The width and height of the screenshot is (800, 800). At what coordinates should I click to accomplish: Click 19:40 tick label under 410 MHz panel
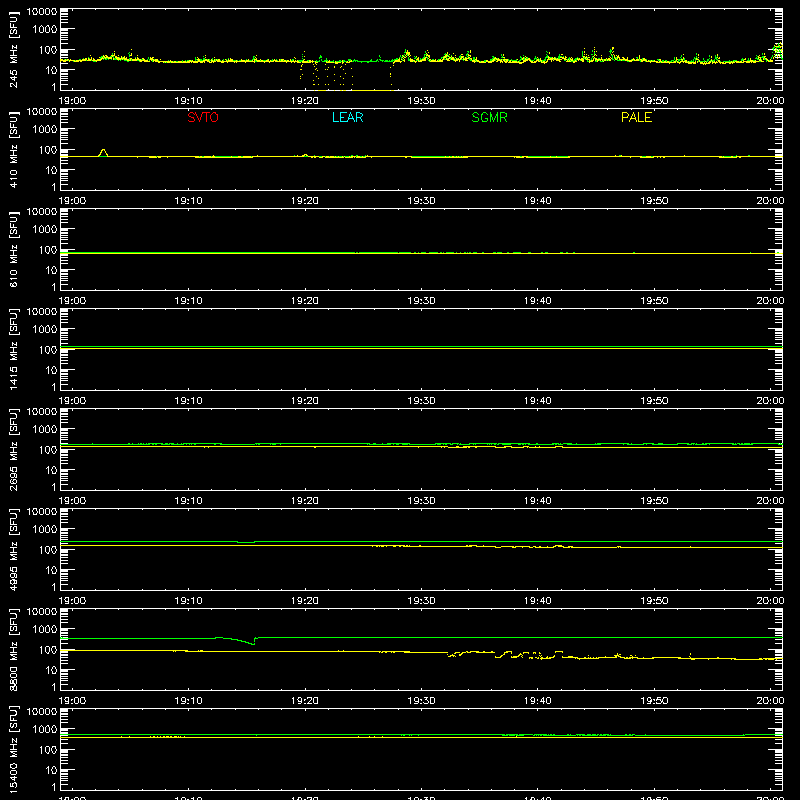click(x=537, y=201)
